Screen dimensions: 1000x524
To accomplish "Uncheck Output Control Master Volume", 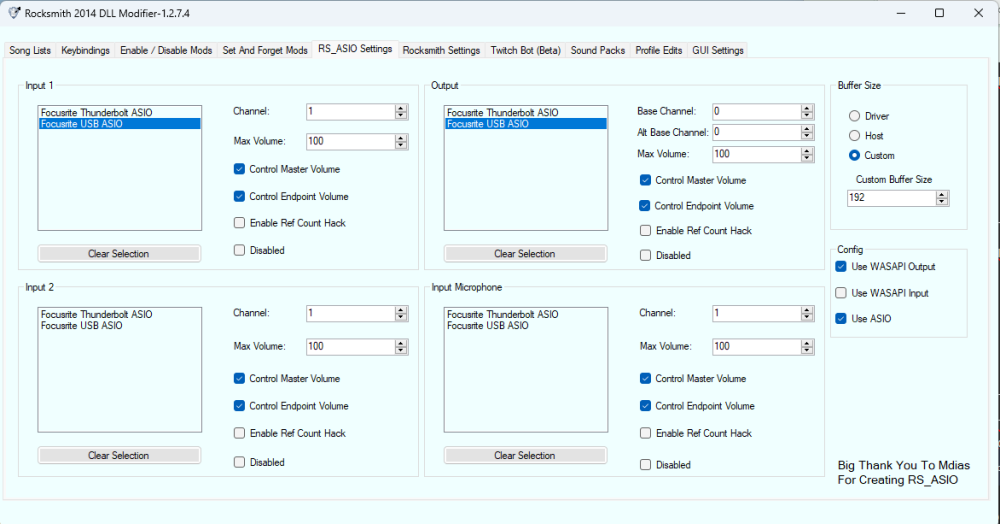I will (x=646, y=180).
